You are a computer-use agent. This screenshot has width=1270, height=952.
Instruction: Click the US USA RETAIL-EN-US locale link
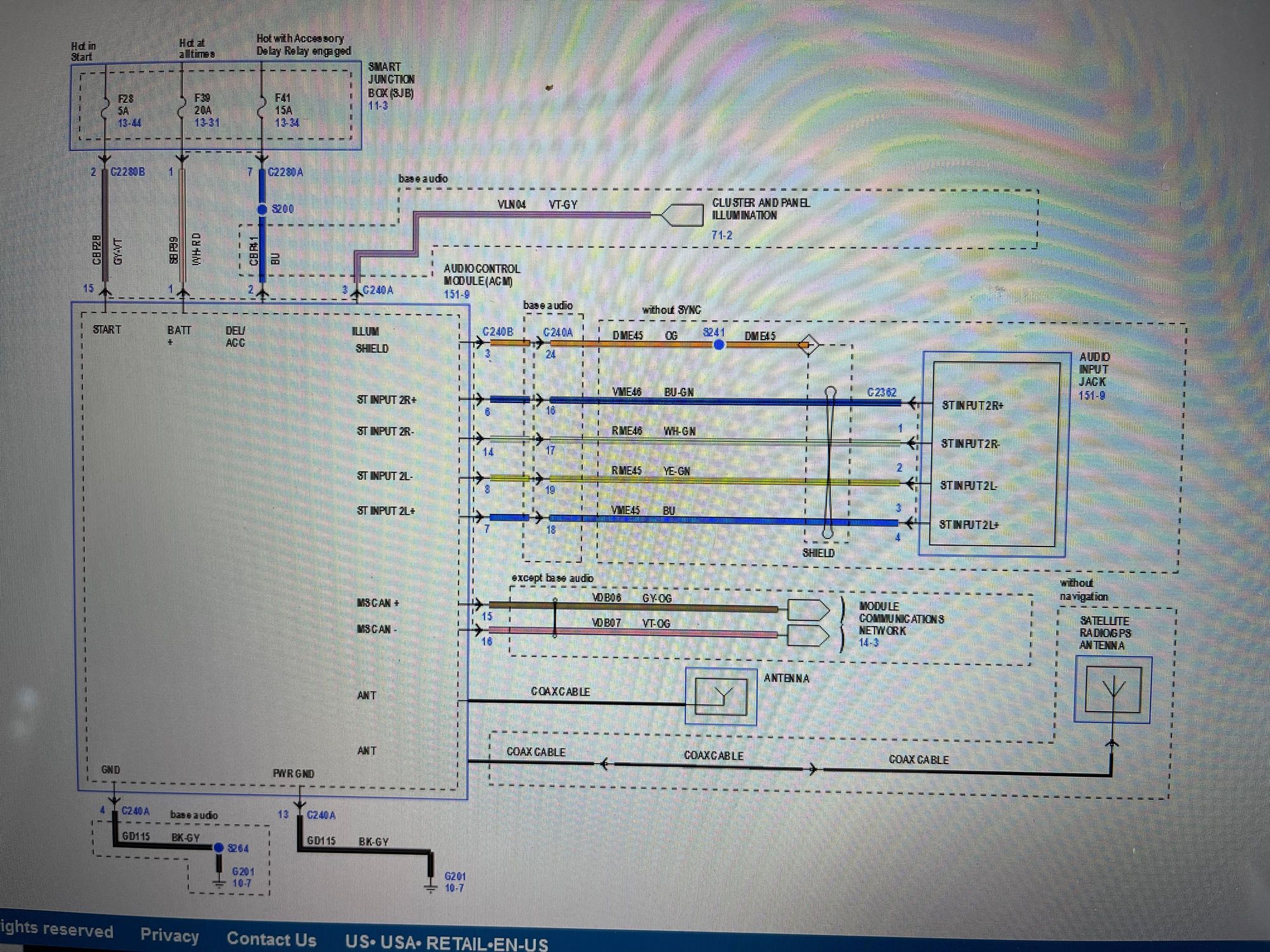(446, 942)
